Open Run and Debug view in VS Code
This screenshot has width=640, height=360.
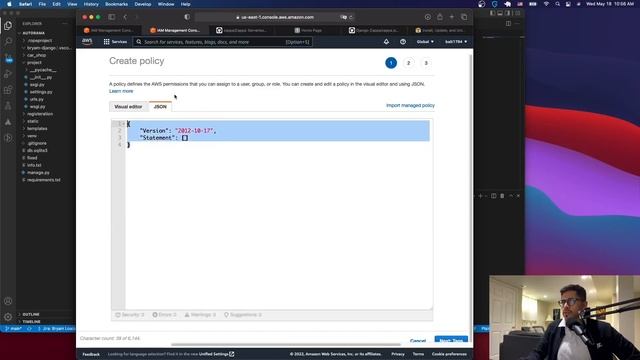tap(8, 74)
